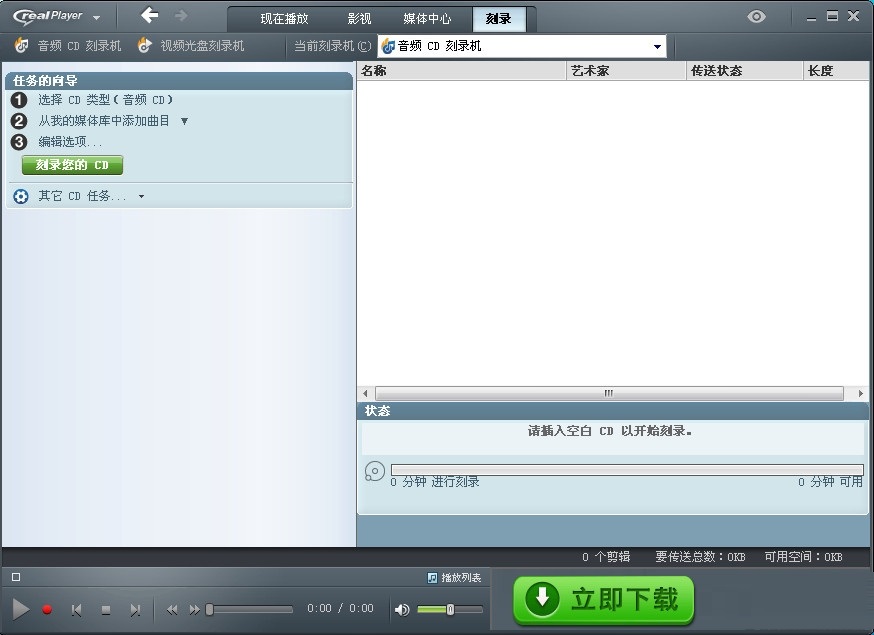Open the 当前刻录机 dropdown list
Viewport: 874px width, 635px height.
(657, 46)
